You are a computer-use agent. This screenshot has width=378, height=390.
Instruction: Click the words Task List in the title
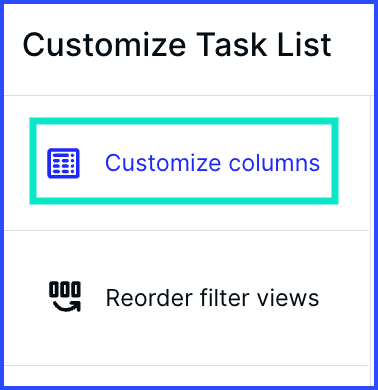click(264, 45)
